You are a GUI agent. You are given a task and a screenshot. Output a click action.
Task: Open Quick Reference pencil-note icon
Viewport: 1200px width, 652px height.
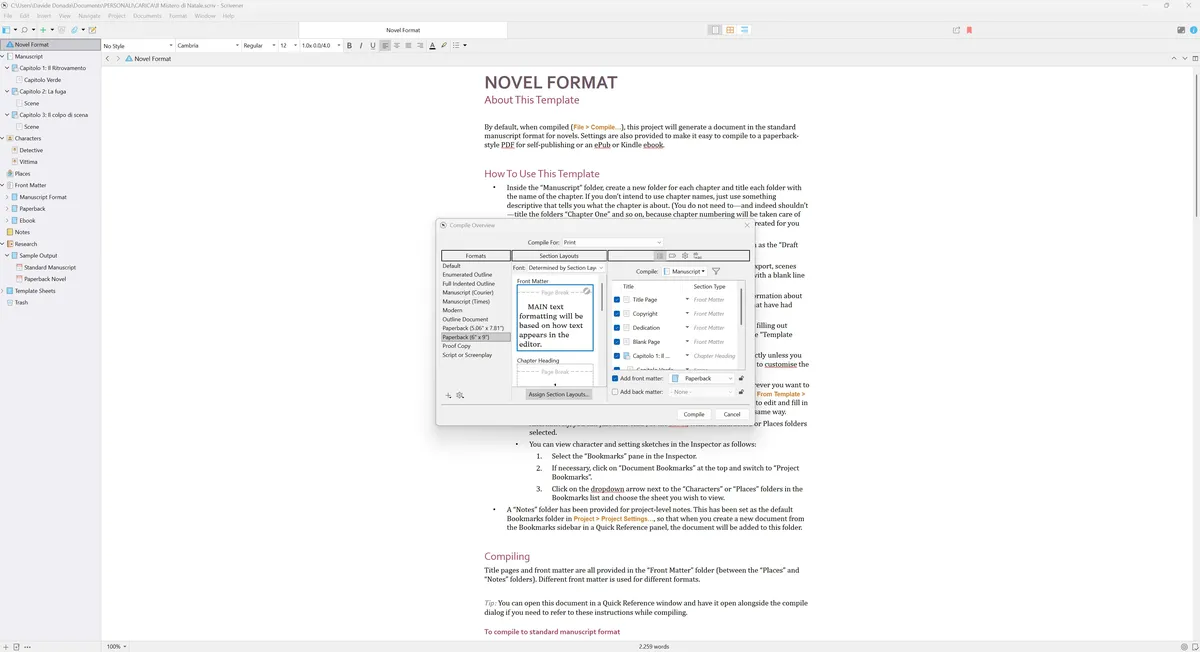92,30
